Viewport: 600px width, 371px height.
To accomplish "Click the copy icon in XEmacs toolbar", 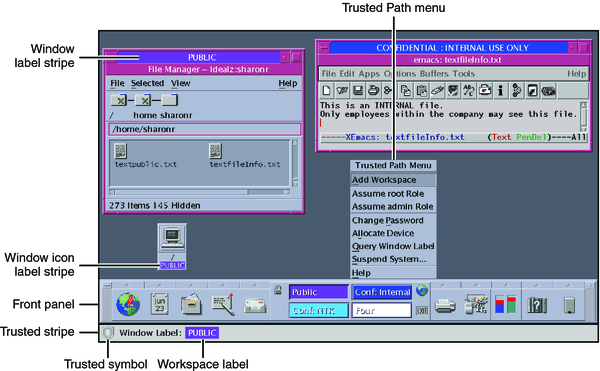I will click(405, 91).
